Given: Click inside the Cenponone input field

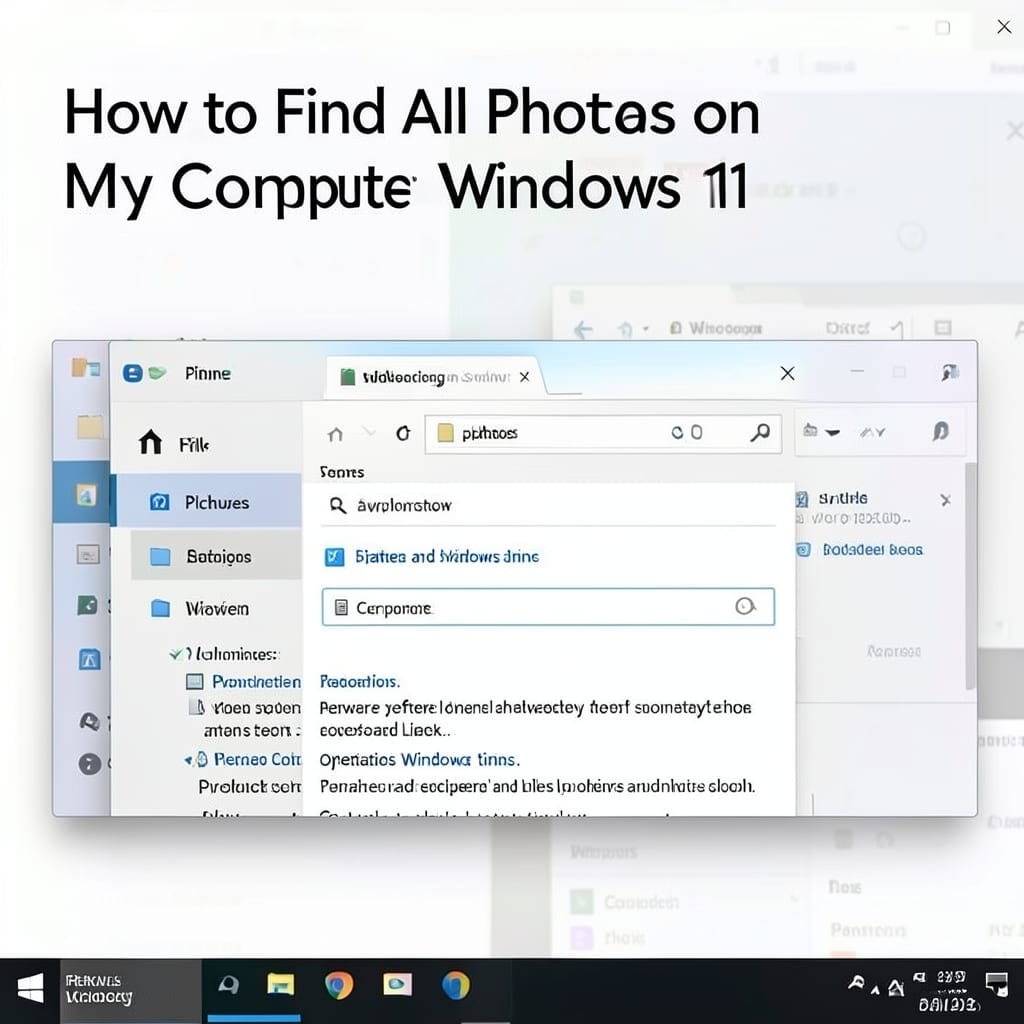Looking at the screenshot, I should click(x=548, y=607).
